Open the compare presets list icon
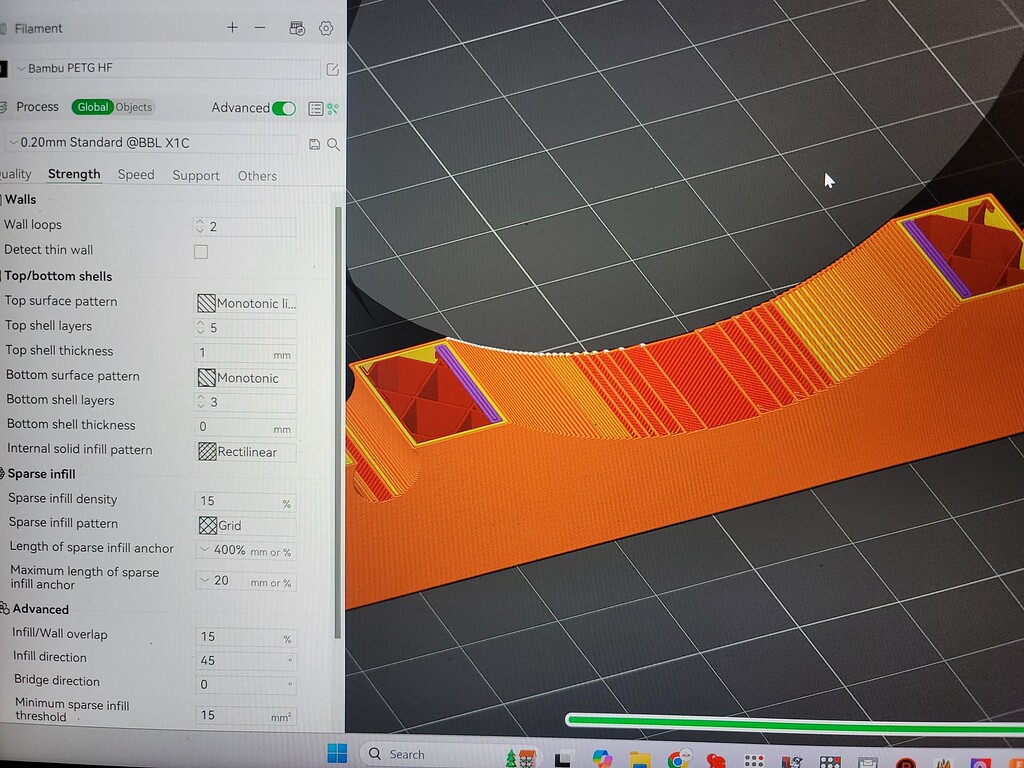The width and height of the screenshot is (1024, 768). 315,109
